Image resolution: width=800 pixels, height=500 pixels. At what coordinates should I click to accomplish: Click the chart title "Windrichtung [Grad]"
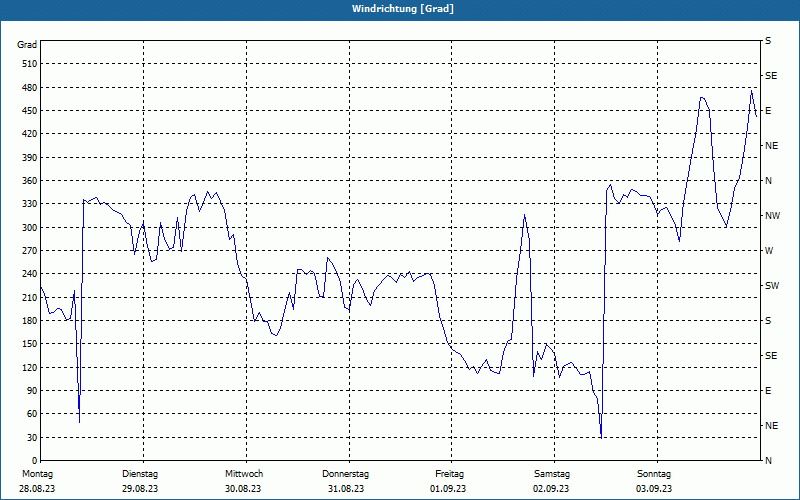[x=403, y=9]
